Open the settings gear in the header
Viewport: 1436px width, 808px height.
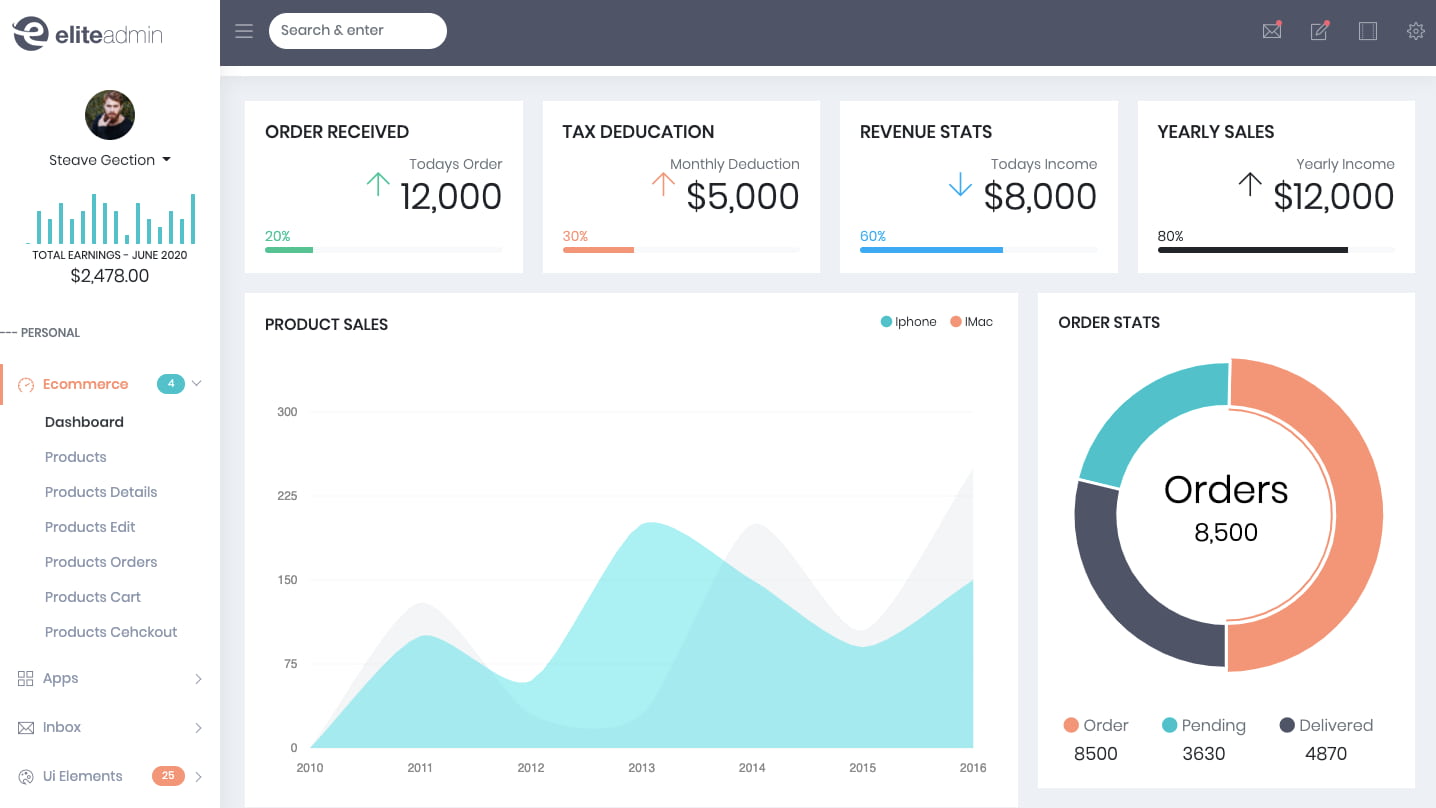(1415, 31)
